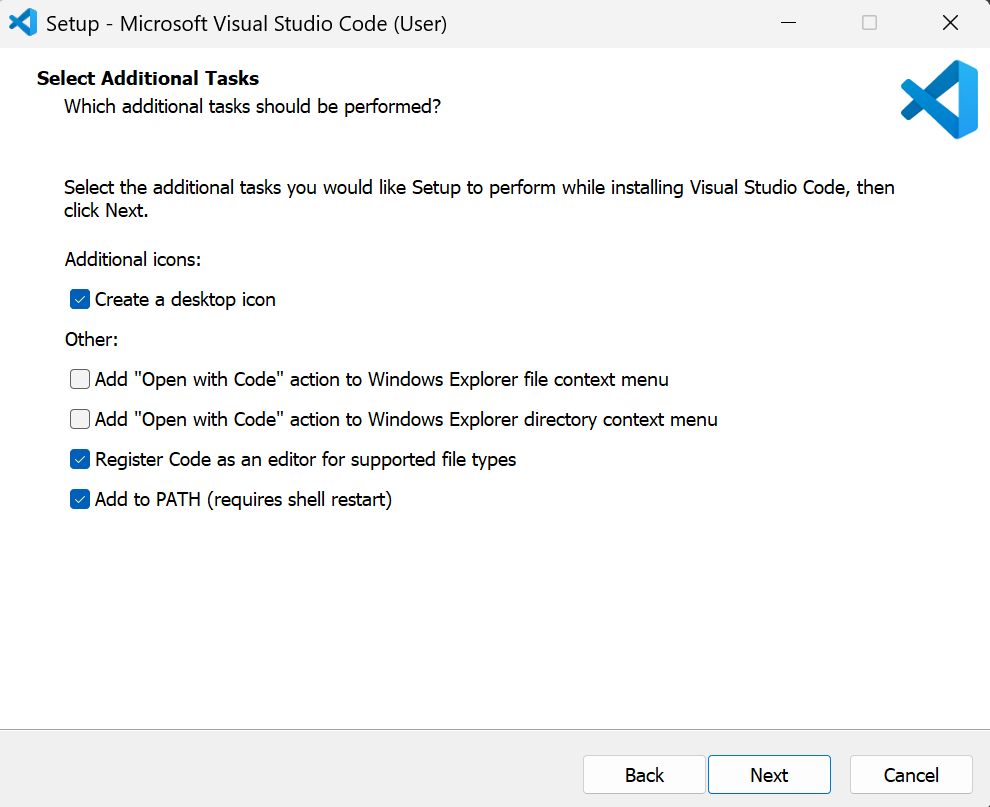
Task: Click 'Which additional tasks should be performed?' text
Action: (253, 107)
